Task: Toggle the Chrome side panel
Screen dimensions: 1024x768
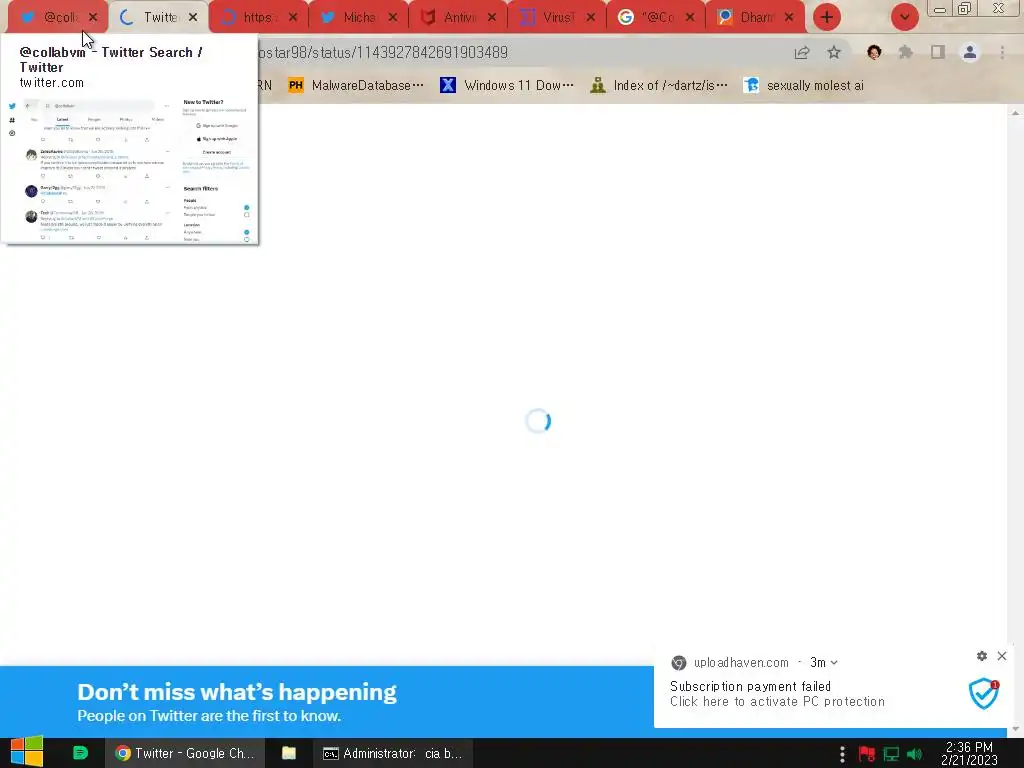Action: [938, 53]
